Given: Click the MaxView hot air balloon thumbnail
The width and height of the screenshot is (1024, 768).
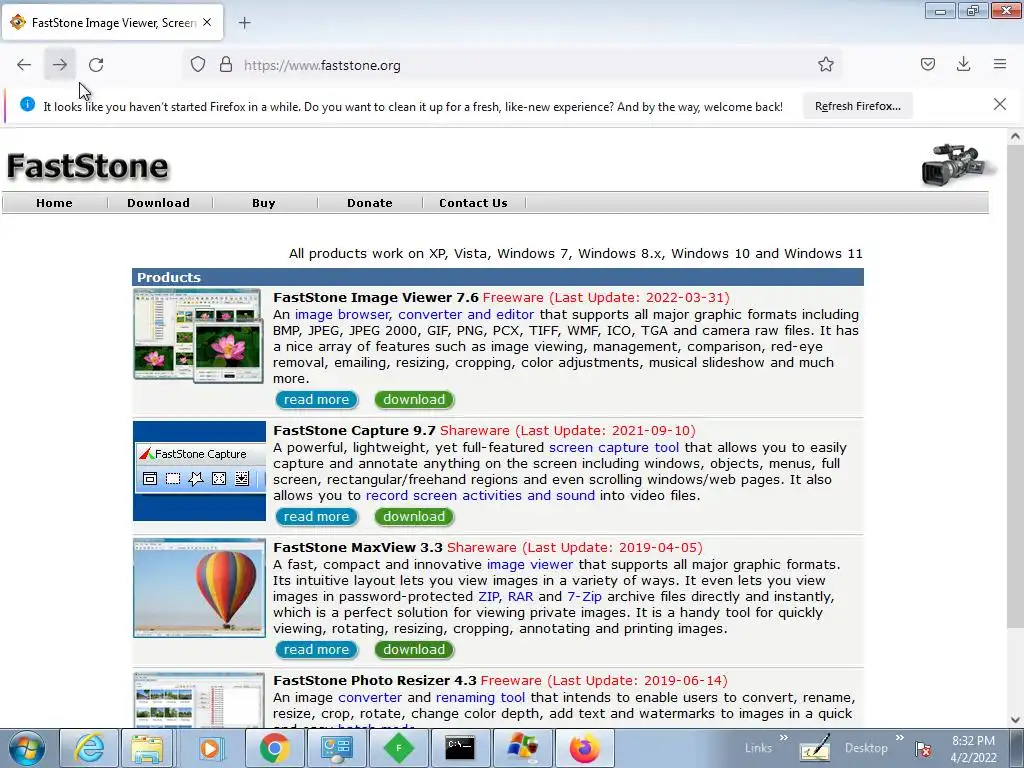Looking at the screenshot, I should click(199, 588).
